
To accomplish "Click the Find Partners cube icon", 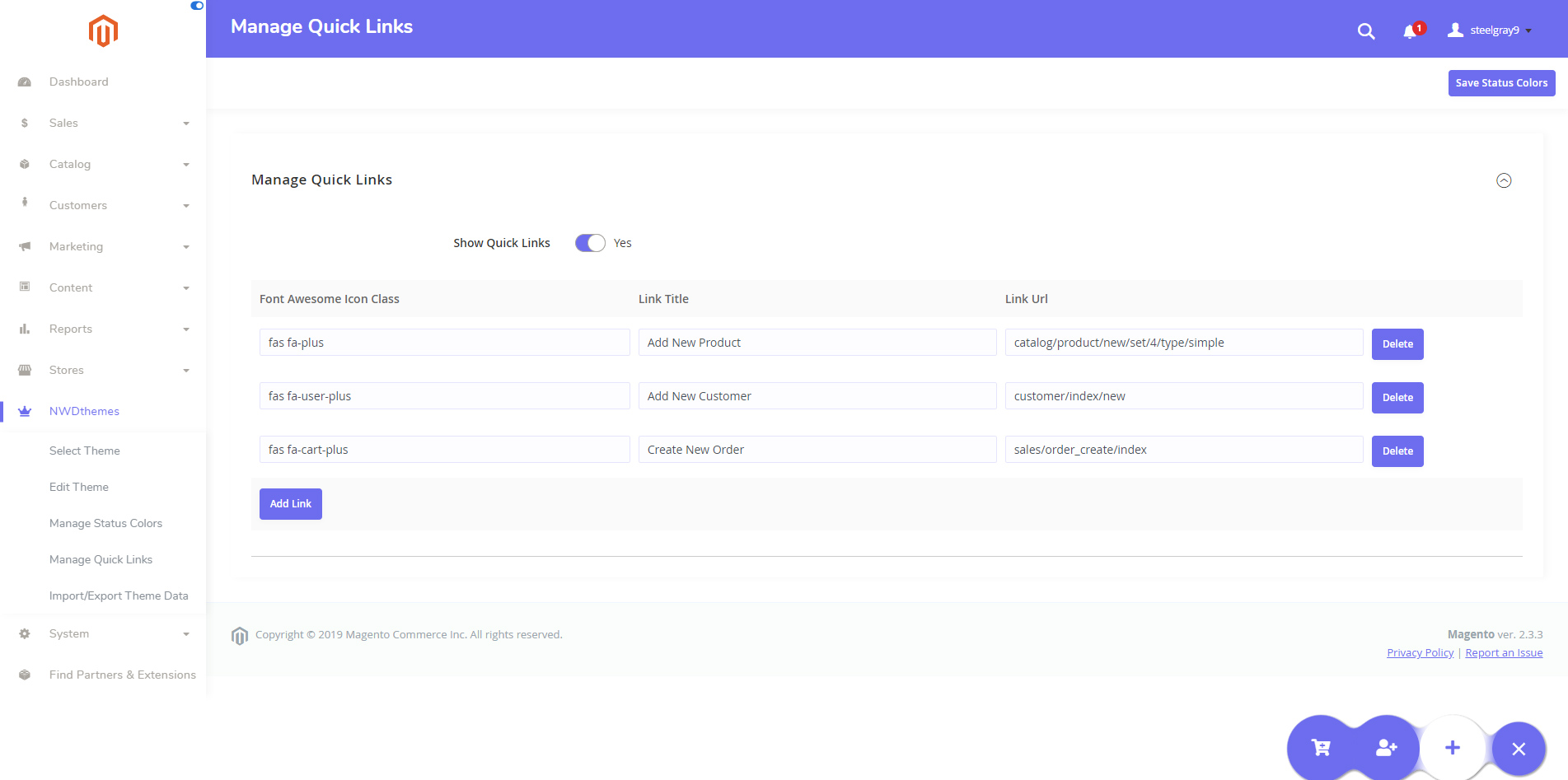I will coord(25,675).
